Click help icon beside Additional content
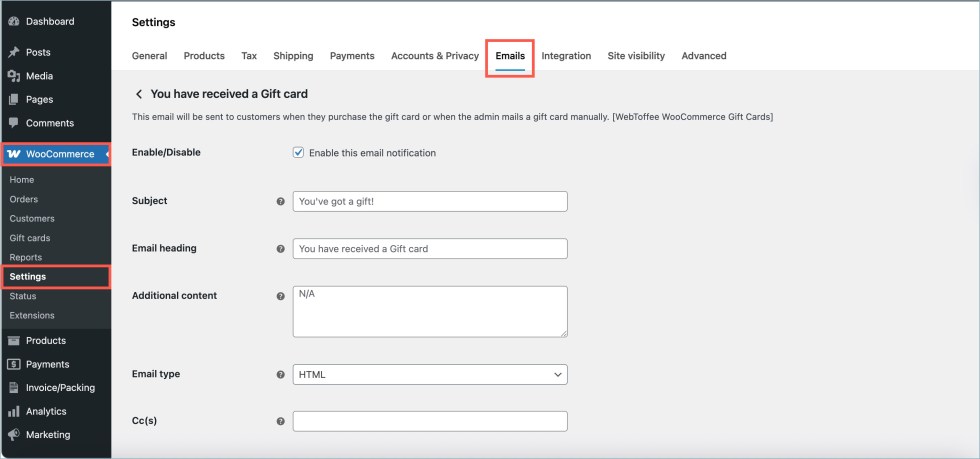This screenshot has width=980, height=459. click(281, 296)
